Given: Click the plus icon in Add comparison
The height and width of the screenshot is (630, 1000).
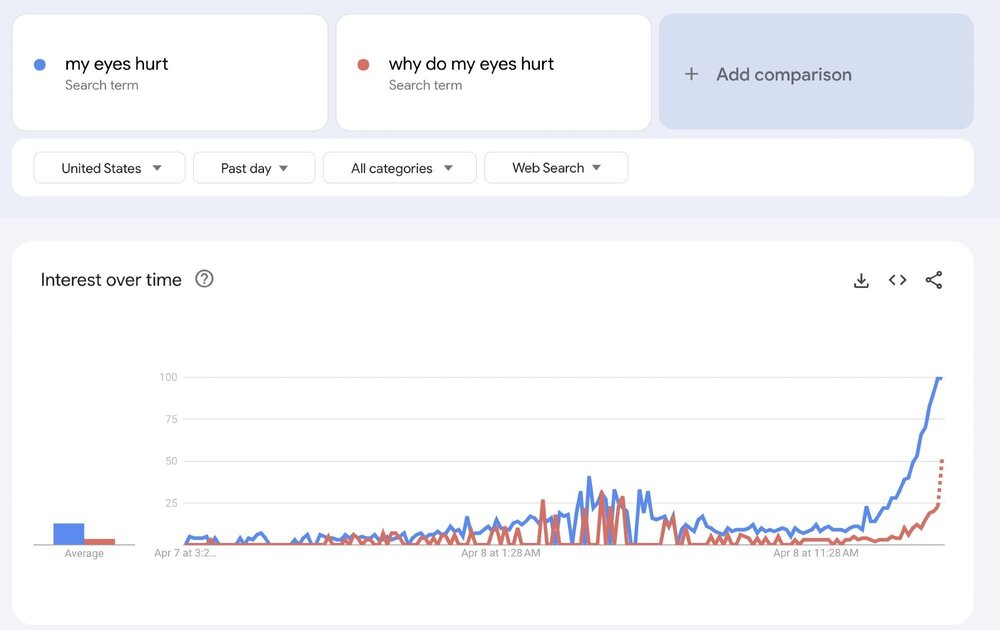Looking at the screenshot, I should tap(691, 74).
